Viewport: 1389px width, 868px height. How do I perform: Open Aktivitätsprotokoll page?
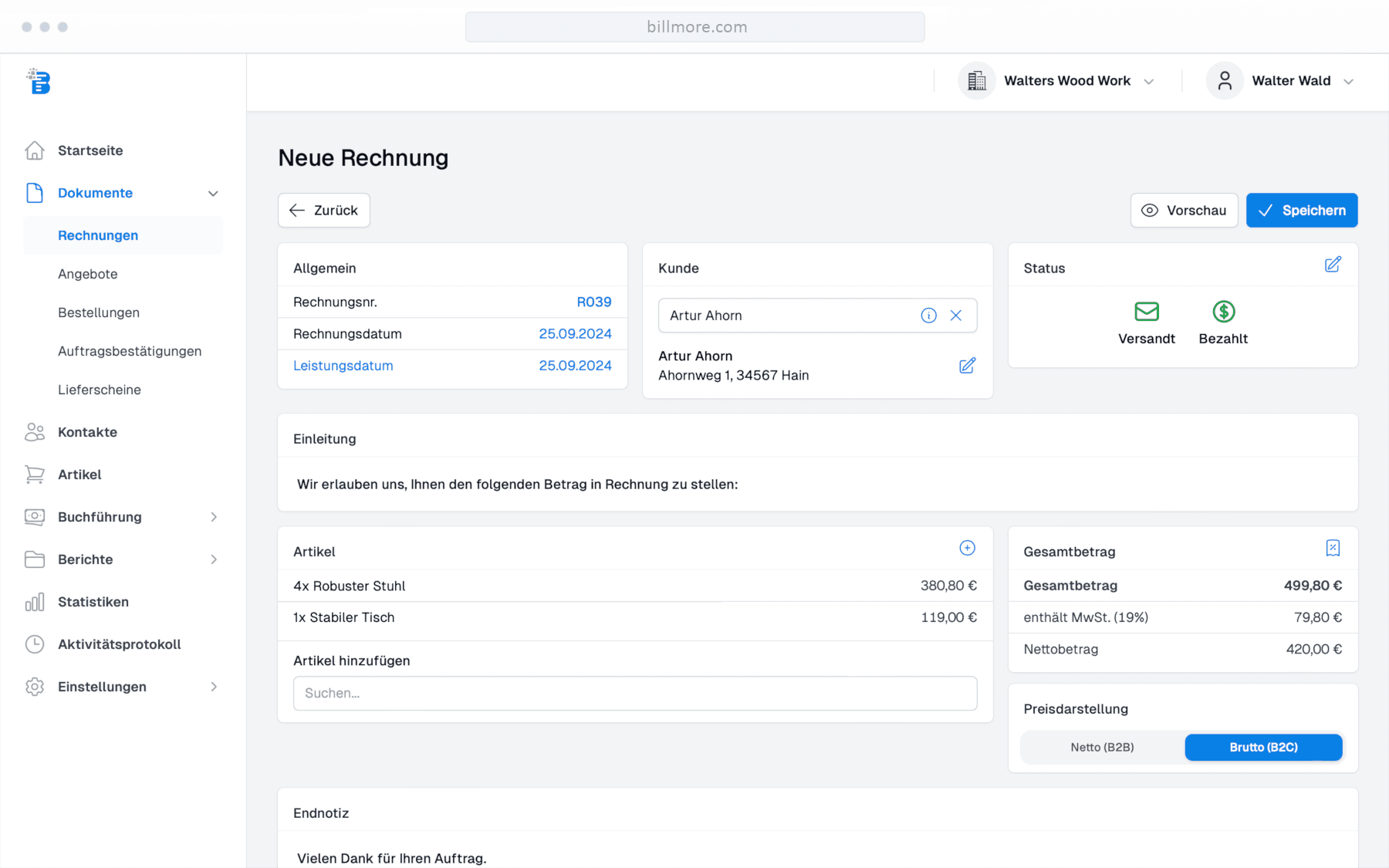coord(120,644)
